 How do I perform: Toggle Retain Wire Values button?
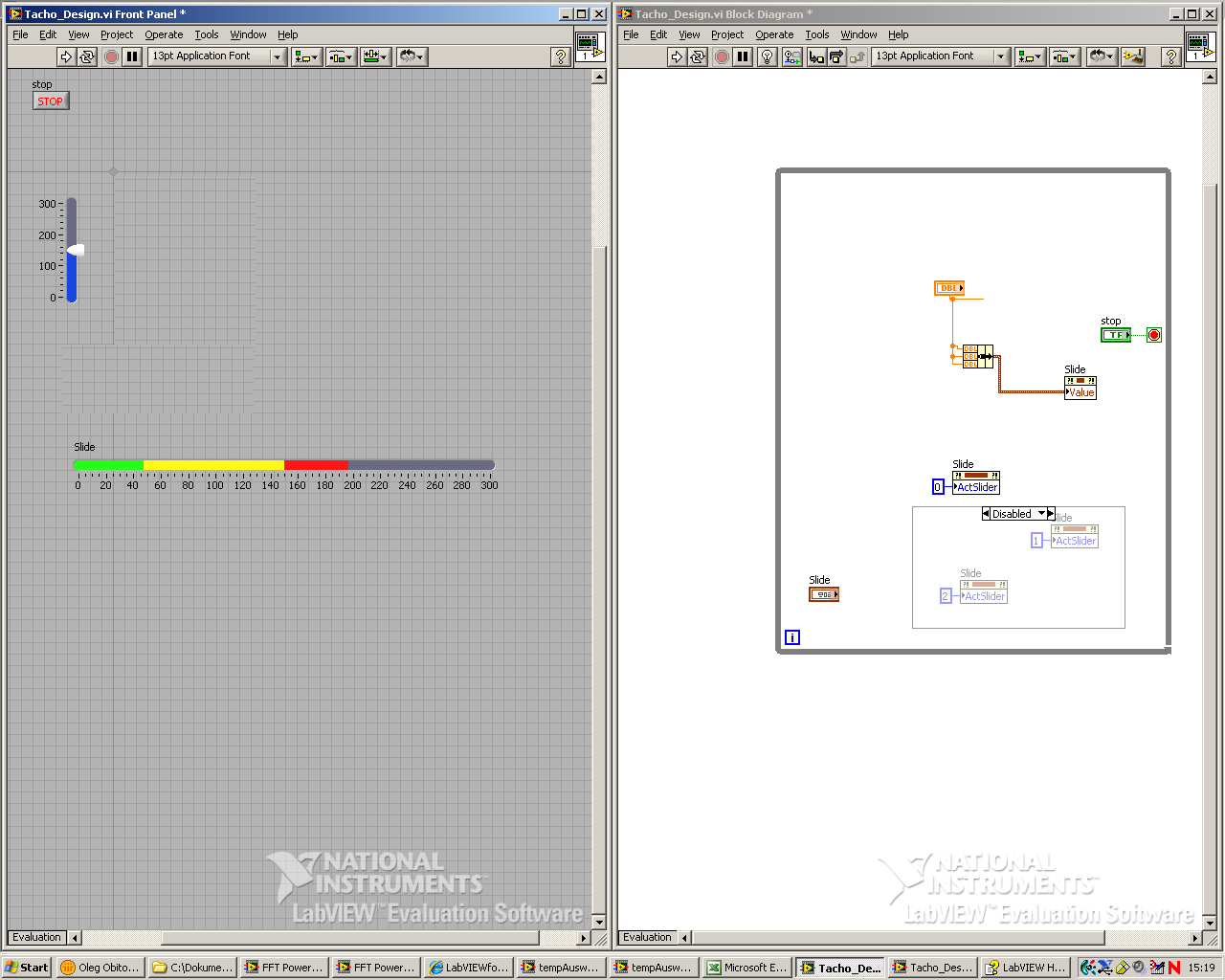coord(791,56)
